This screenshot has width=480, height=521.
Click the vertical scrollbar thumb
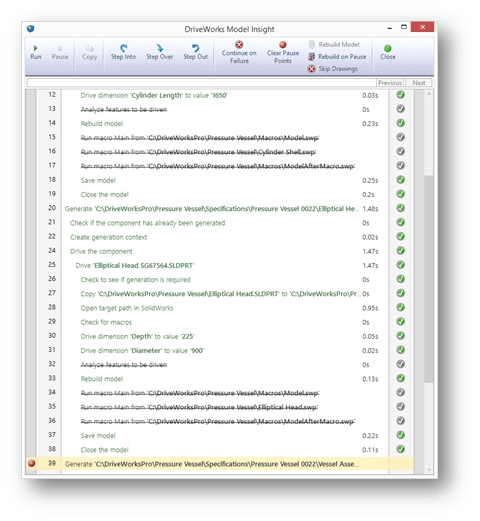coord(429,279)
